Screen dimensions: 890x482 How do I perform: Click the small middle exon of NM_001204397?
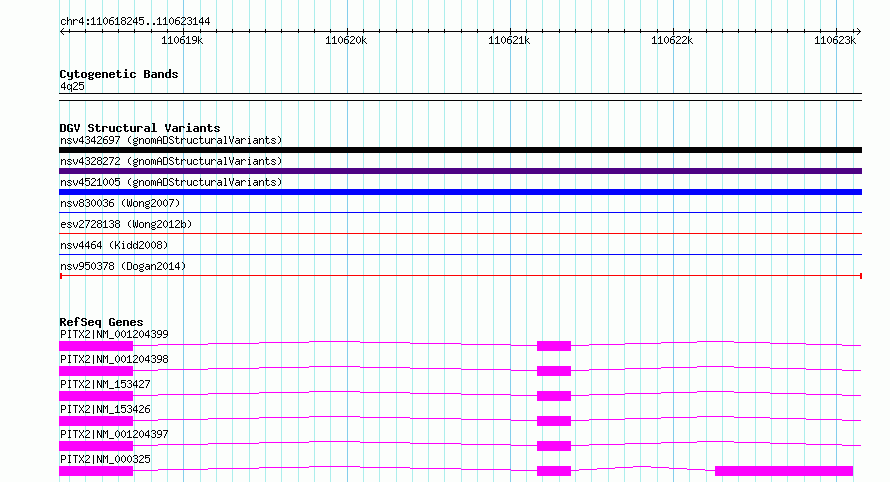[x=554, y=446]
